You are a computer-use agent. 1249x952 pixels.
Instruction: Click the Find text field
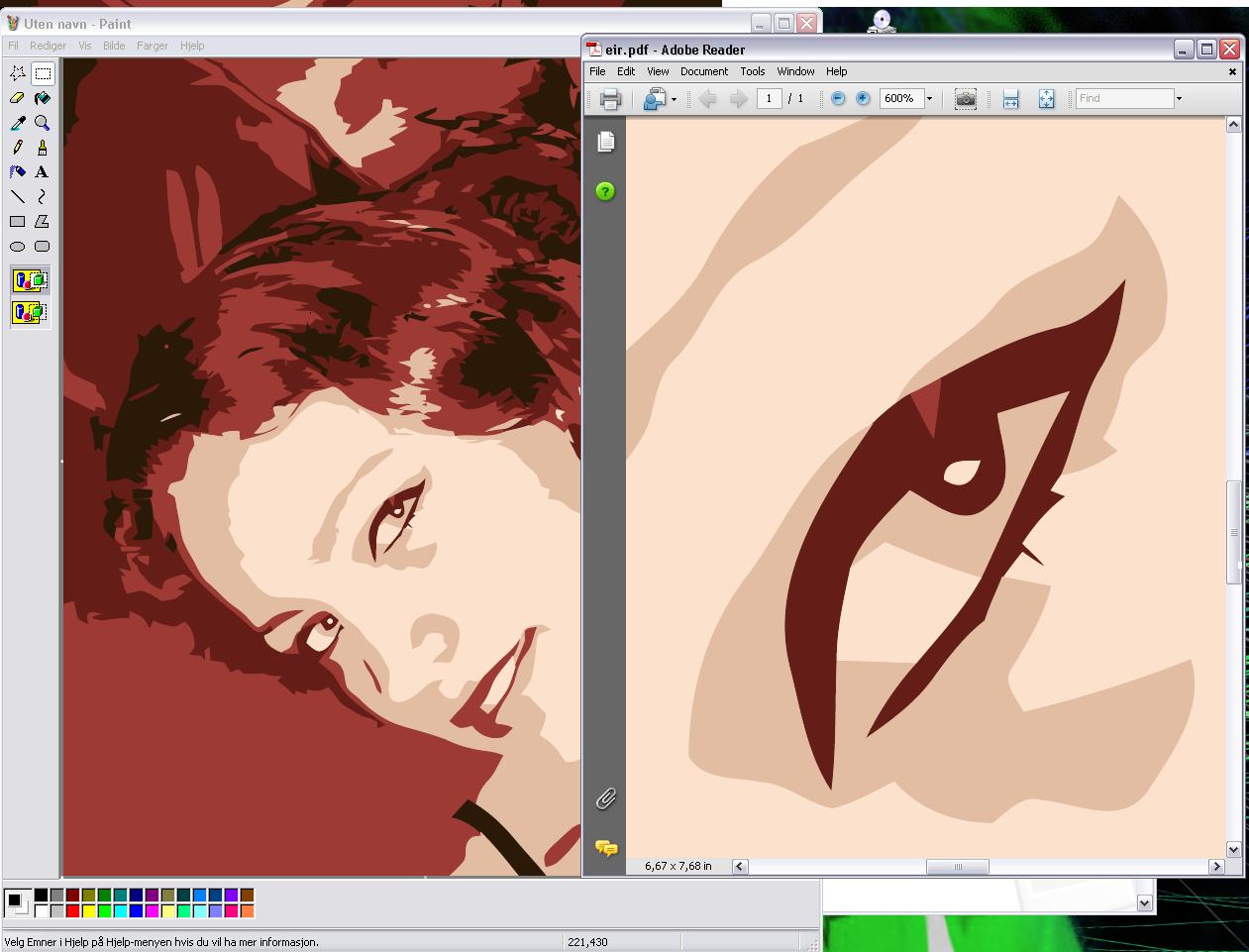pos(1123,99)
